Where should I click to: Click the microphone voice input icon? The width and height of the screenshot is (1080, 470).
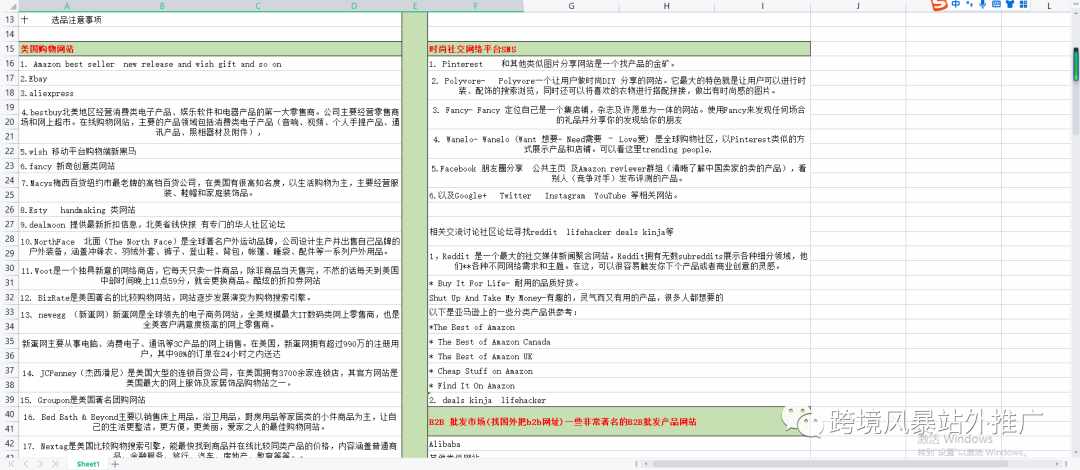[x=983, y=4]
